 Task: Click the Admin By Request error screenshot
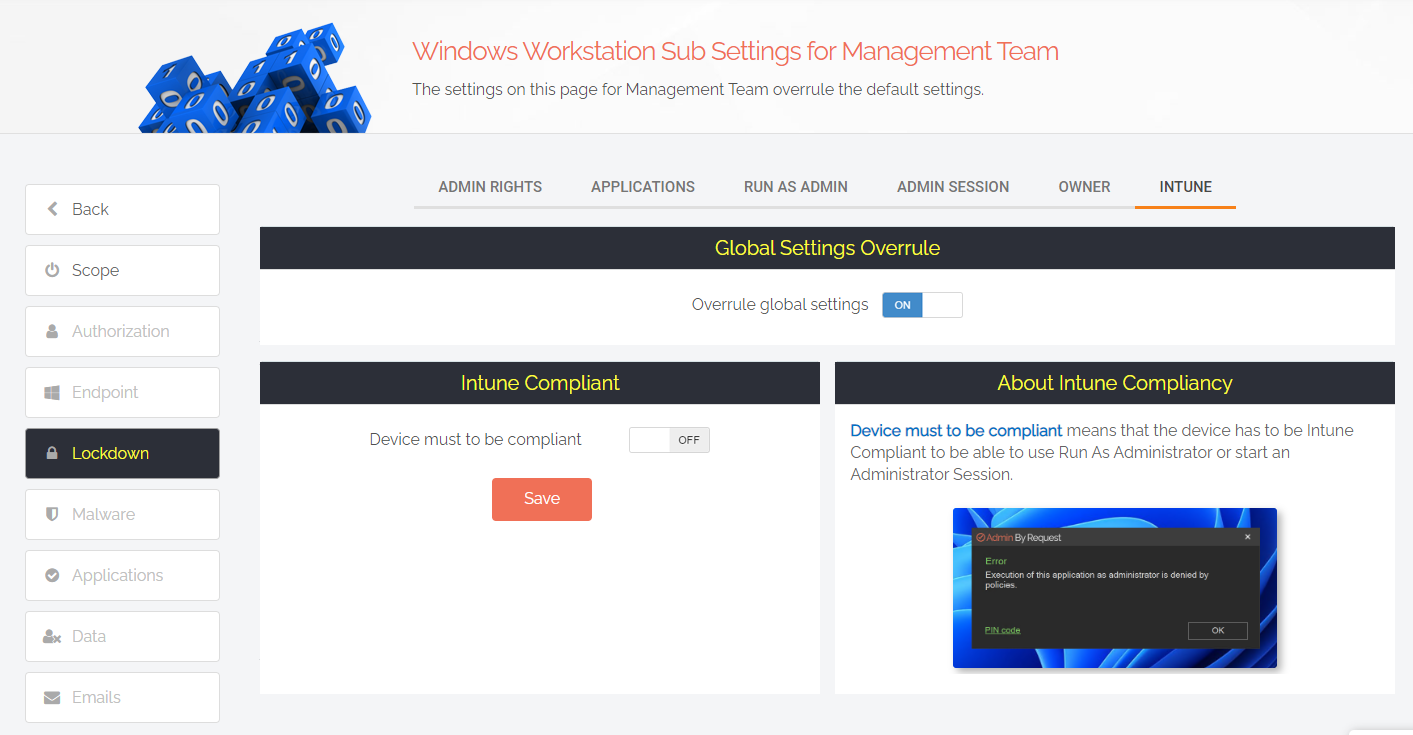point(1115,588)
